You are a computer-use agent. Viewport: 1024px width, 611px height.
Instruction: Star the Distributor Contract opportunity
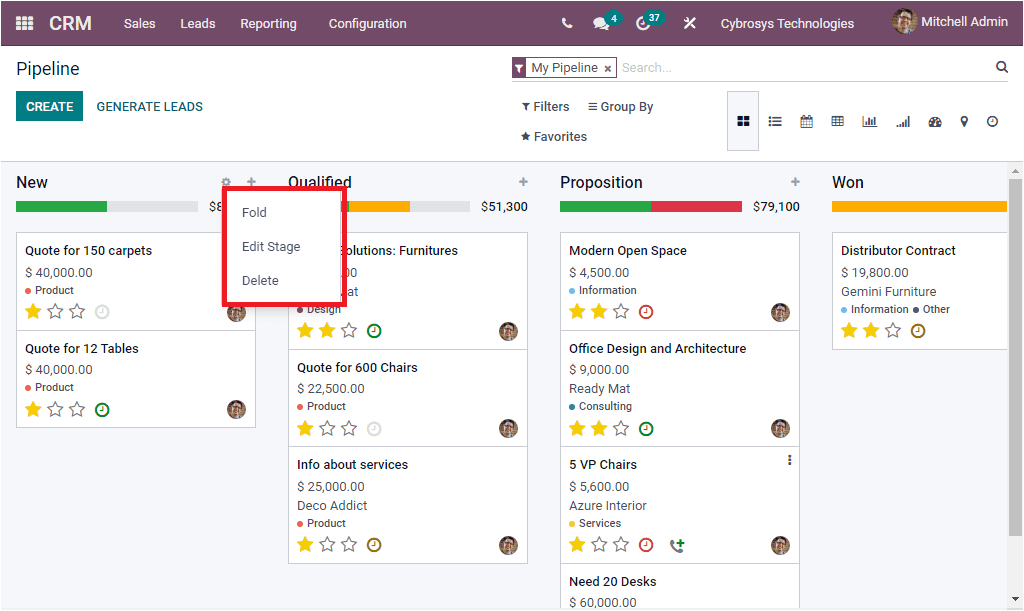(849, 329)
